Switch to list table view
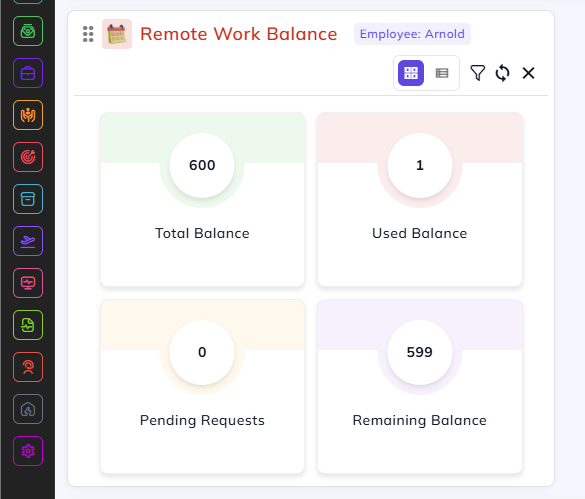 coord(442,73)
